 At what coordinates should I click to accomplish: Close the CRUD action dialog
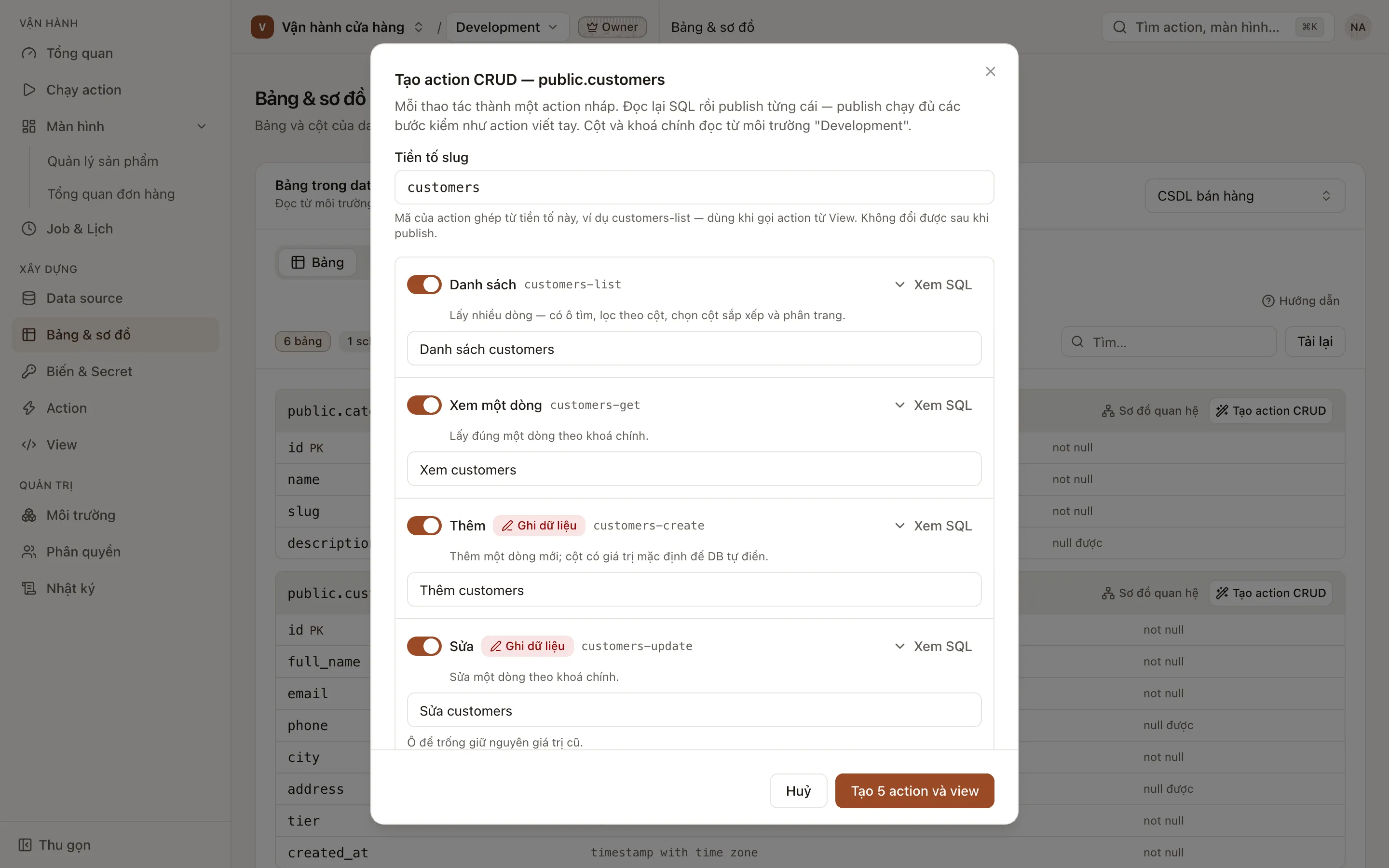point(990,71)
